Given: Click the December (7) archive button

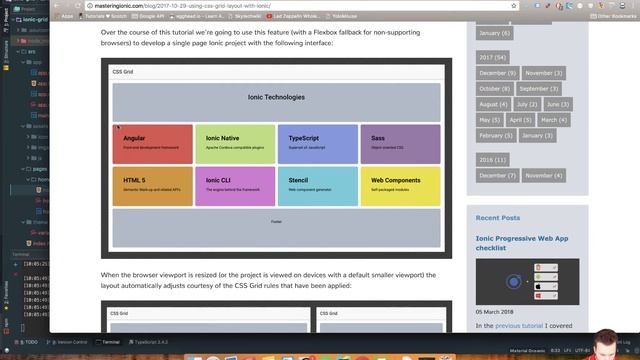Looking at the screenshot, I should point(498,176).
